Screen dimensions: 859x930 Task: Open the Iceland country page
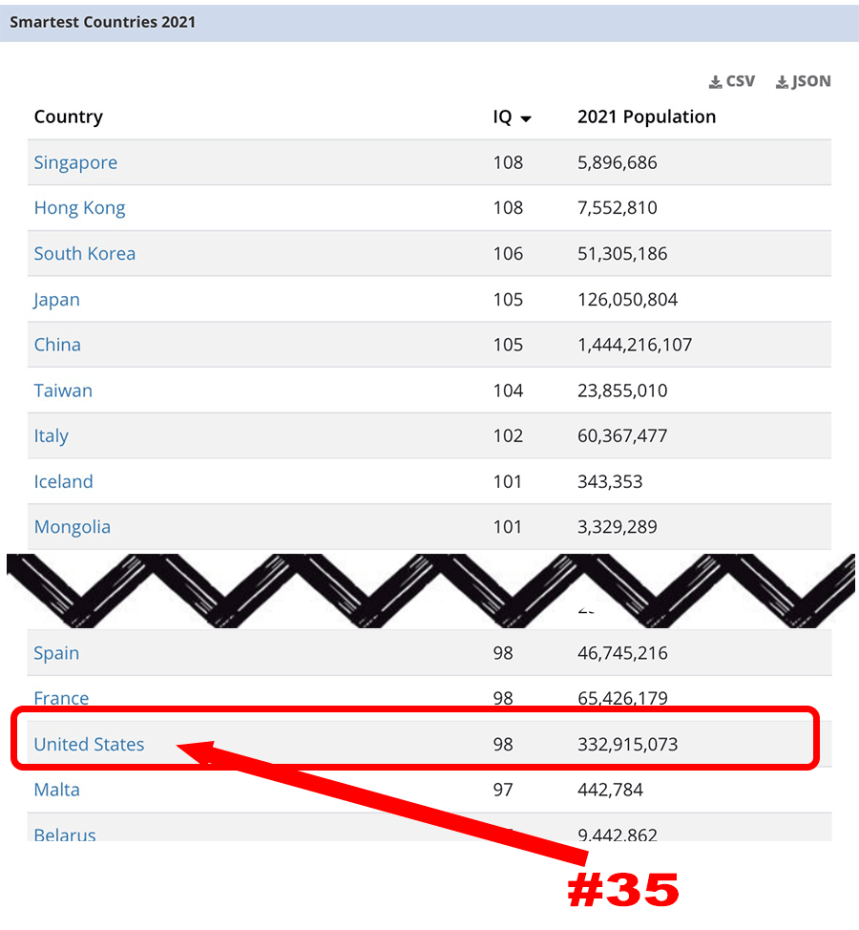pyautogui.click(x=63, y=481)
